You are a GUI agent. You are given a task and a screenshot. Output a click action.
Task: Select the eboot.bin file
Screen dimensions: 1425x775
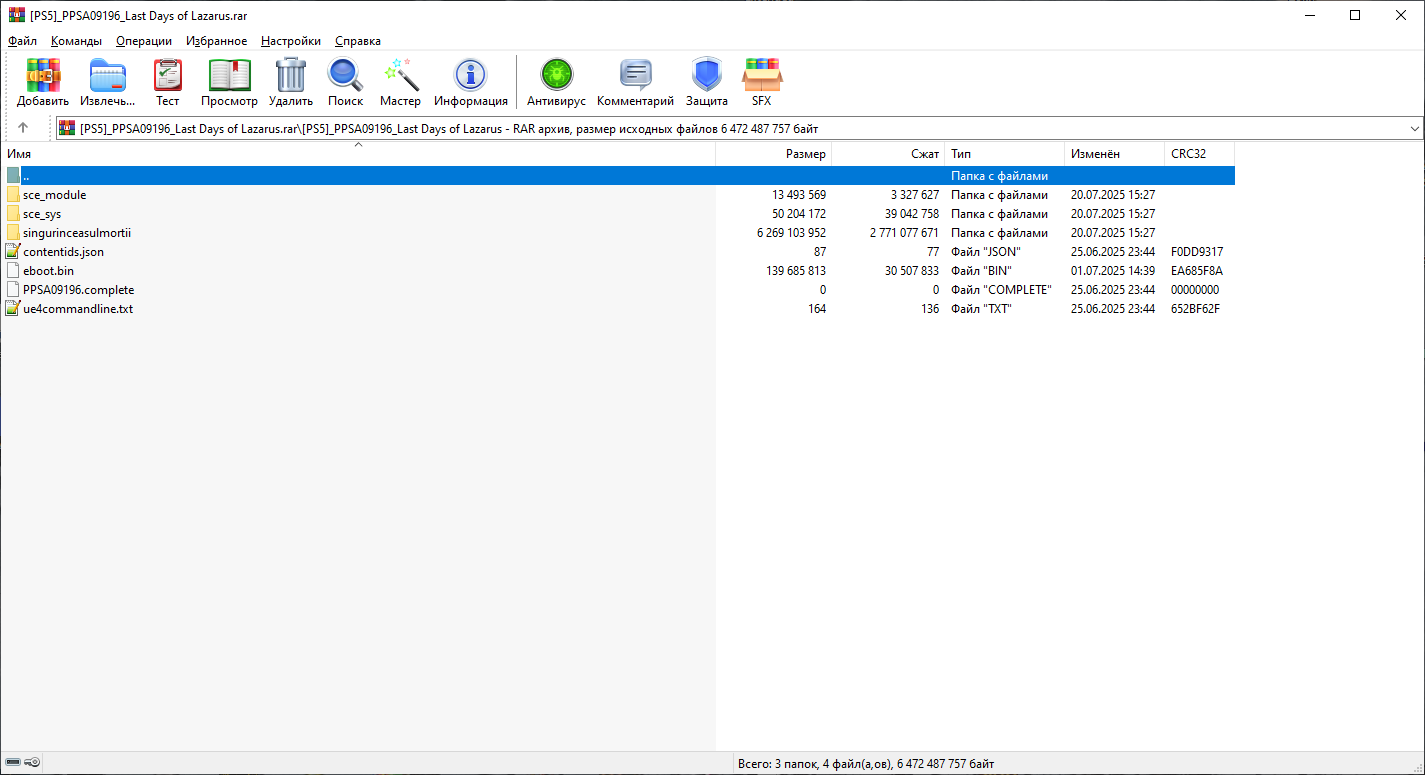(x=48, y=271)
